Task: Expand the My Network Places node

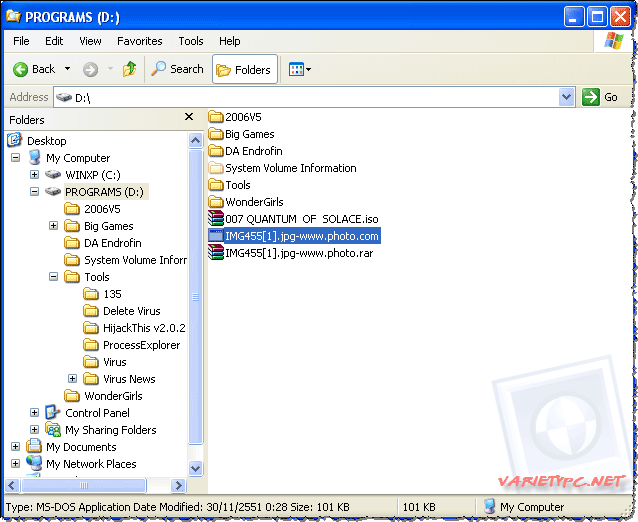Action: (x=15, y=464)
